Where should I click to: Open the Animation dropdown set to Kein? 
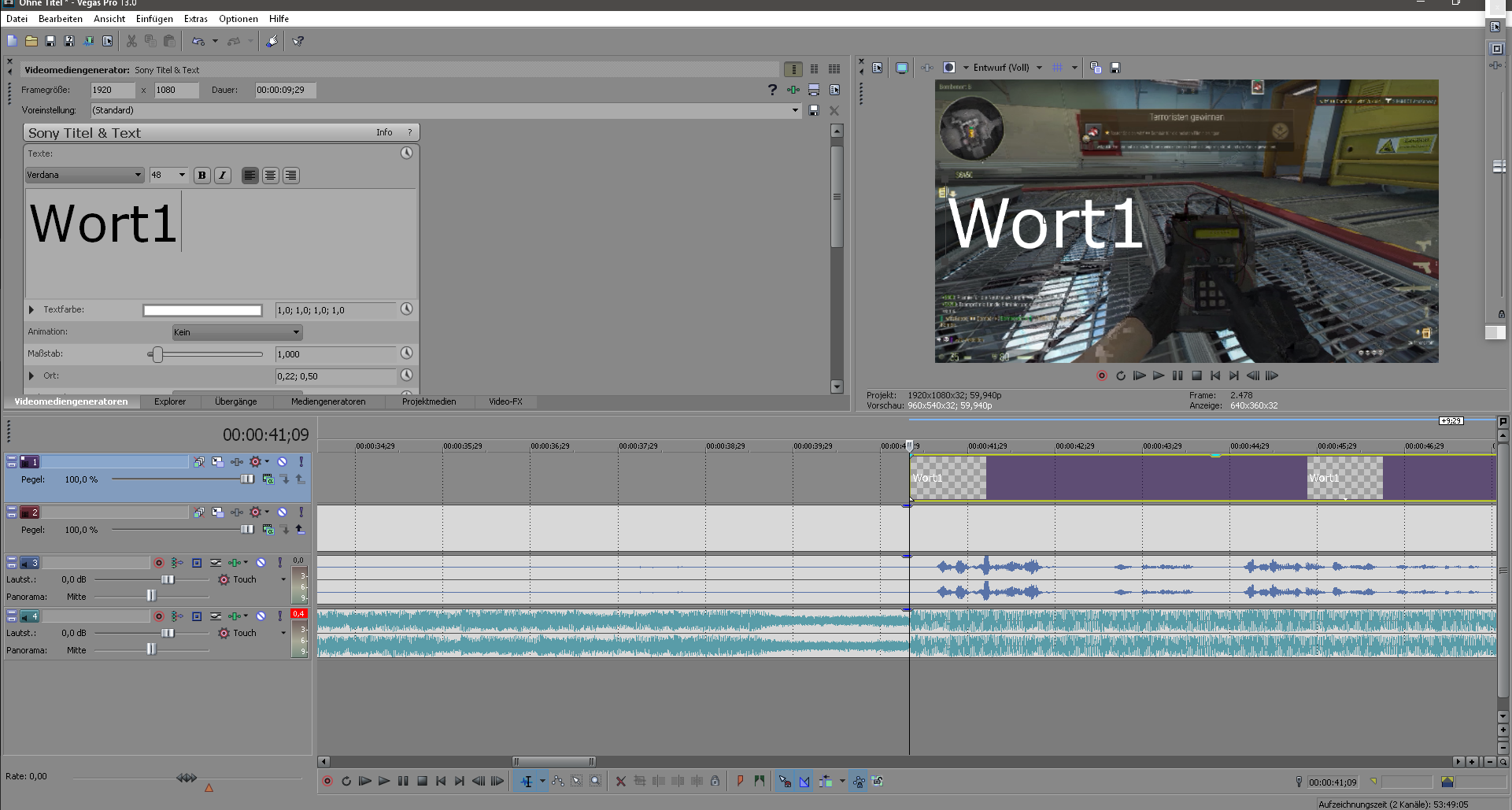point(237,332)
